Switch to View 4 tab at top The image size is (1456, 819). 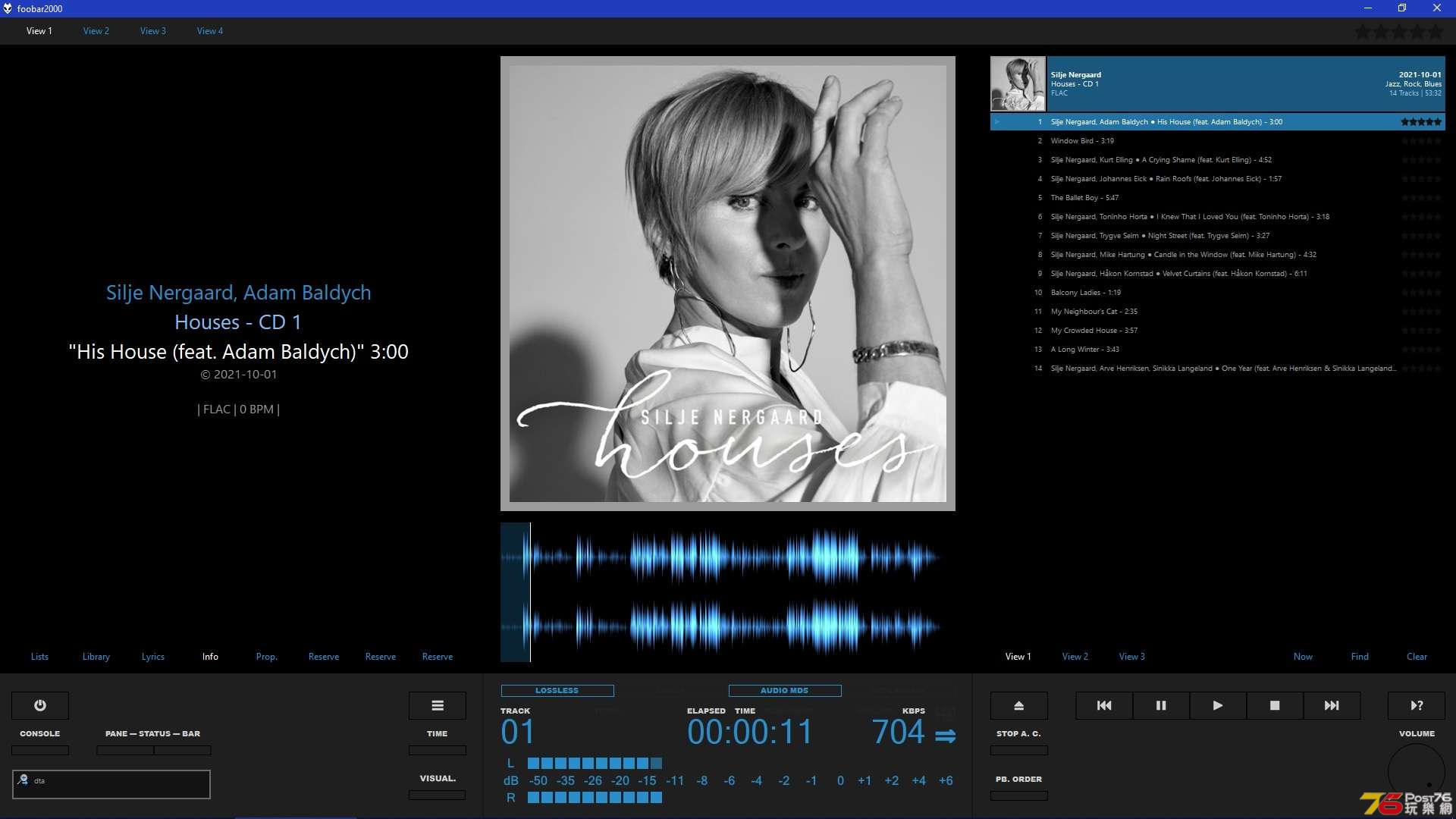tap(210, 31)
